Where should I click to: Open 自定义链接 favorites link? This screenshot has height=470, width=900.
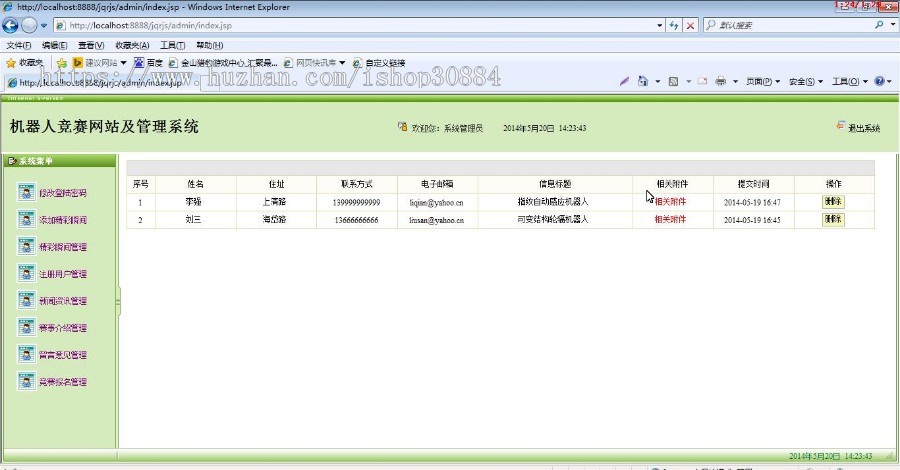[x=379, y=63]
